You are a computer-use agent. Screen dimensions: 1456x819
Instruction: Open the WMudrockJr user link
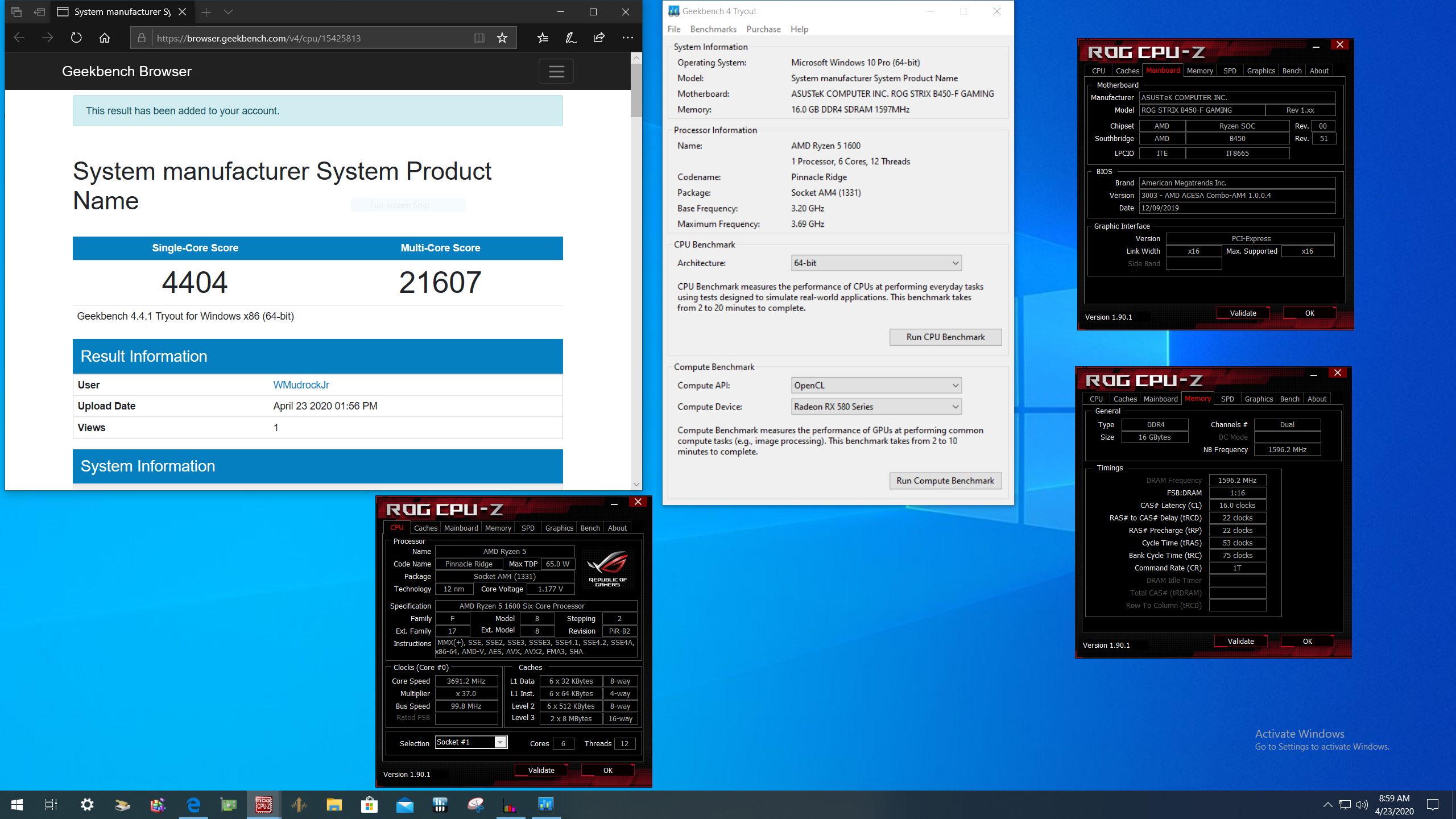301,385
